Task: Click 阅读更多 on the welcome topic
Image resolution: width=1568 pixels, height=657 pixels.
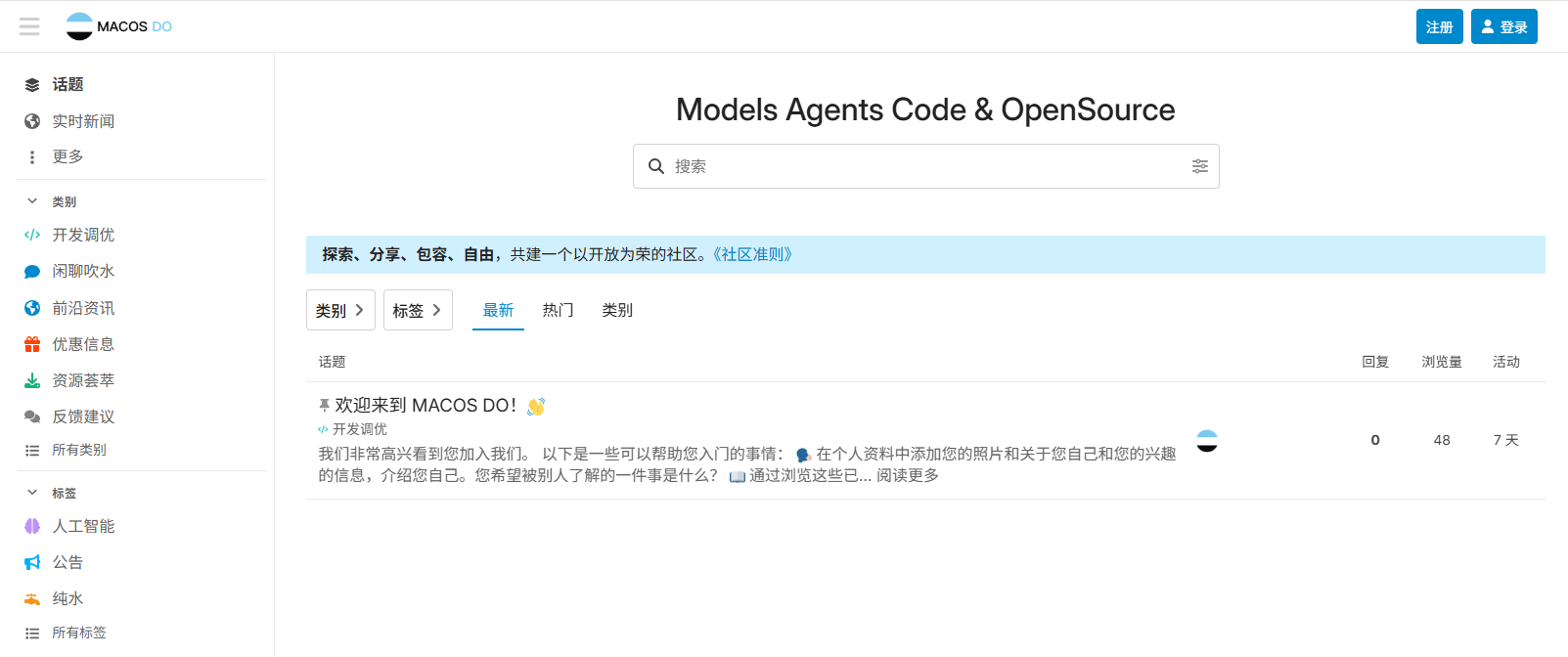Action: [x=908, y=475]
